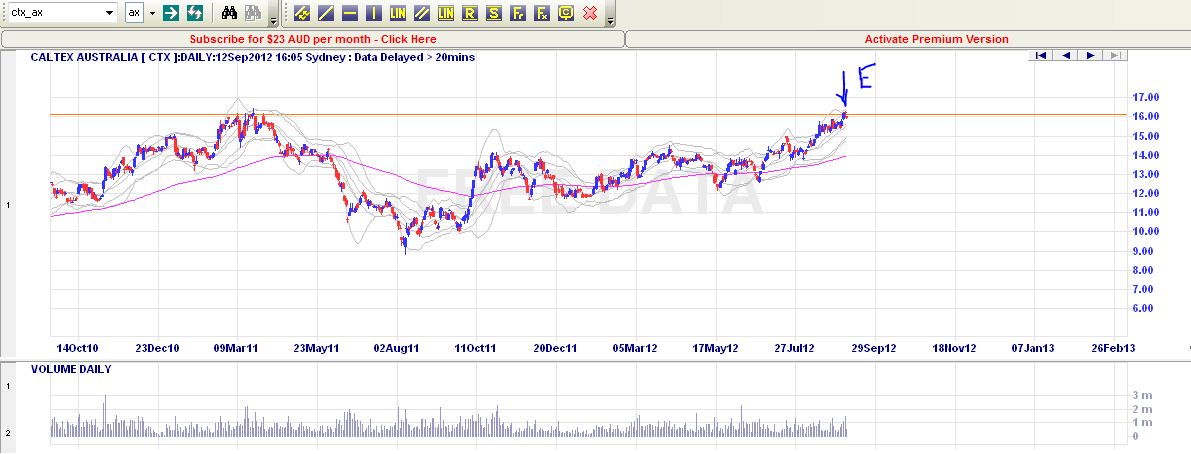Select the first LIN regression tool
The image size is (1191, 454).
click(397, 13)
